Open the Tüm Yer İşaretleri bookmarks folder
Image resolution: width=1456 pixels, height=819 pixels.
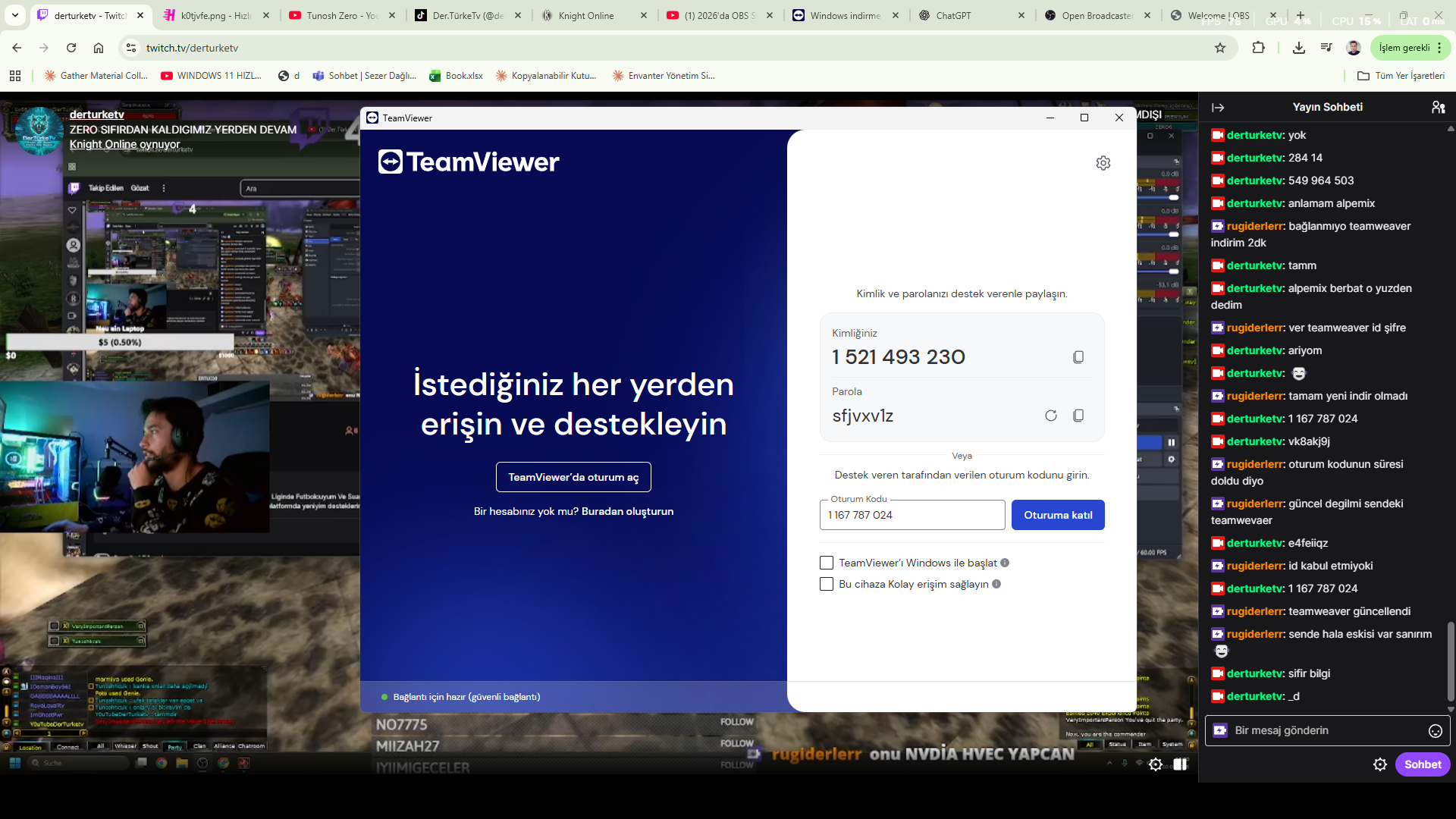(1401, 76)
